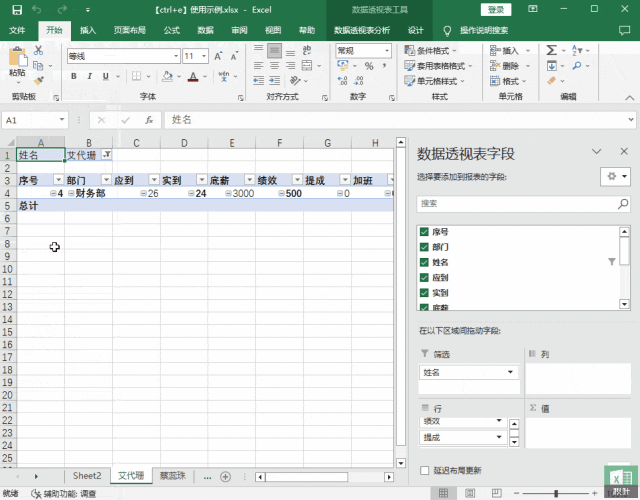Viewport: 640px width, 500px height.
Task: Click Increase Font Size icon
Action: pos(218,56)
